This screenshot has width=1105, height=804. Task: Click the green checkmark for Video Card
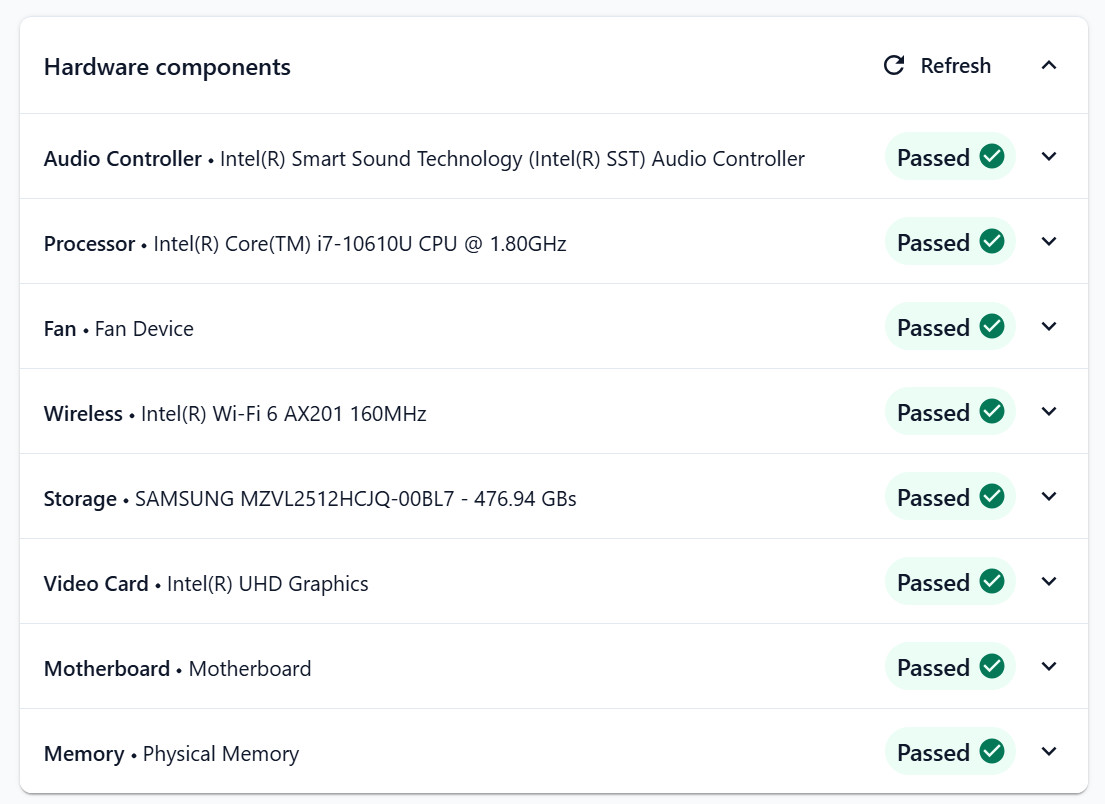click(991, 582)
